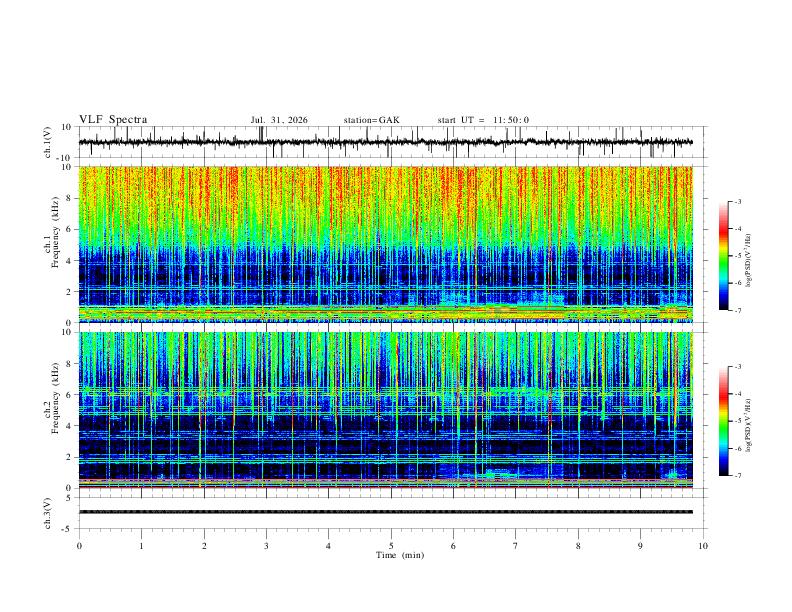The height and width of the screenshot is (612, 792).
Task: Click the 0 minute tick label on time axis
Action: pyautogui.click(x=79, y=546)
